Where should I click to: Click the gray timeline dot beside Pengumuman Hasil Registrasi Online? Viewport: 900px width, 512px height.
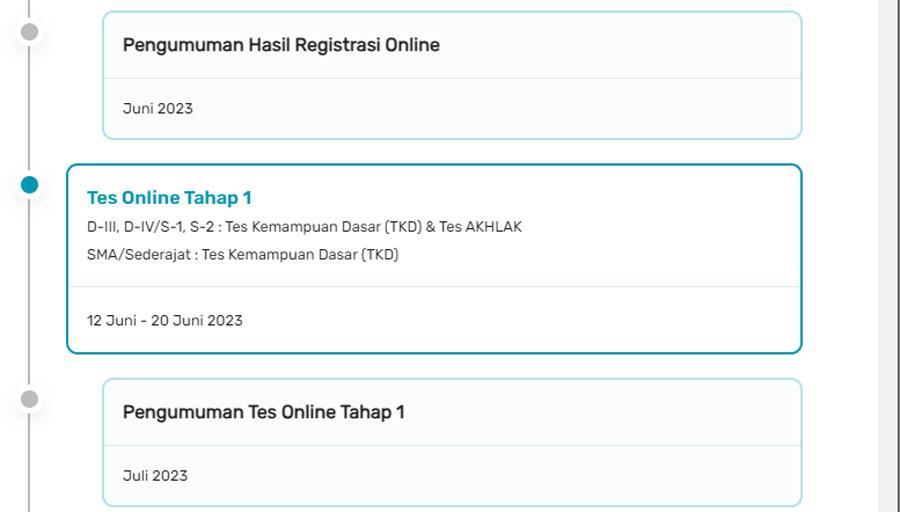point(30,32)
